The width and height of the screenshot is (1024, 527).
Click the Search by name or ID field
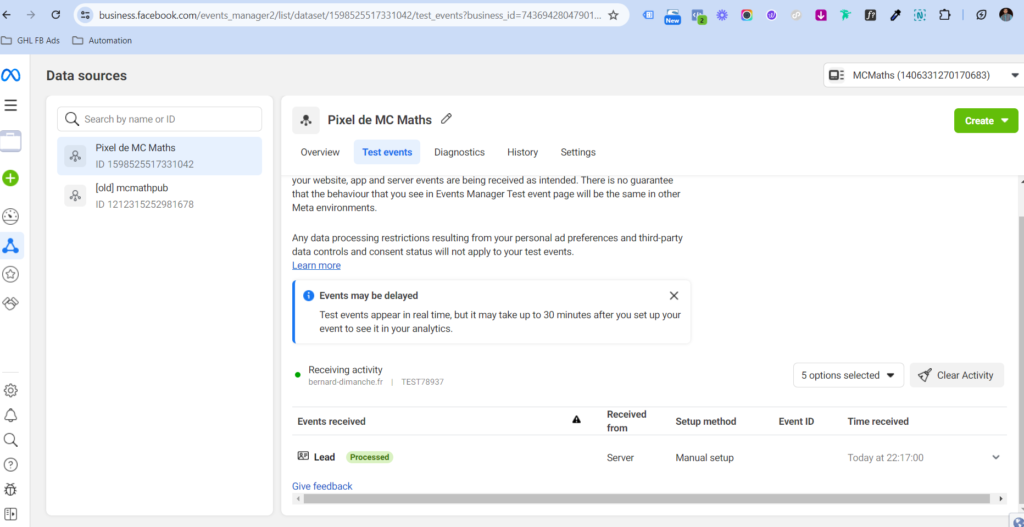[x=159, y=119]
